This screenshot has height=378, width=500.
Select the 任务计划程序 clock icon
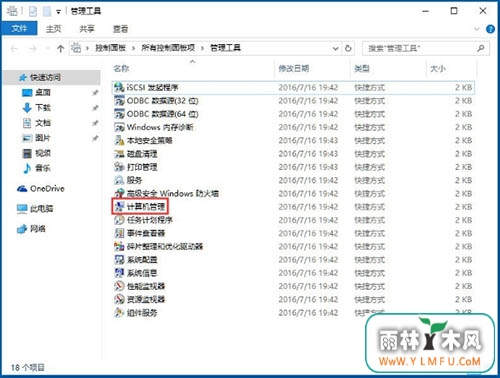[x=119, y=220]
